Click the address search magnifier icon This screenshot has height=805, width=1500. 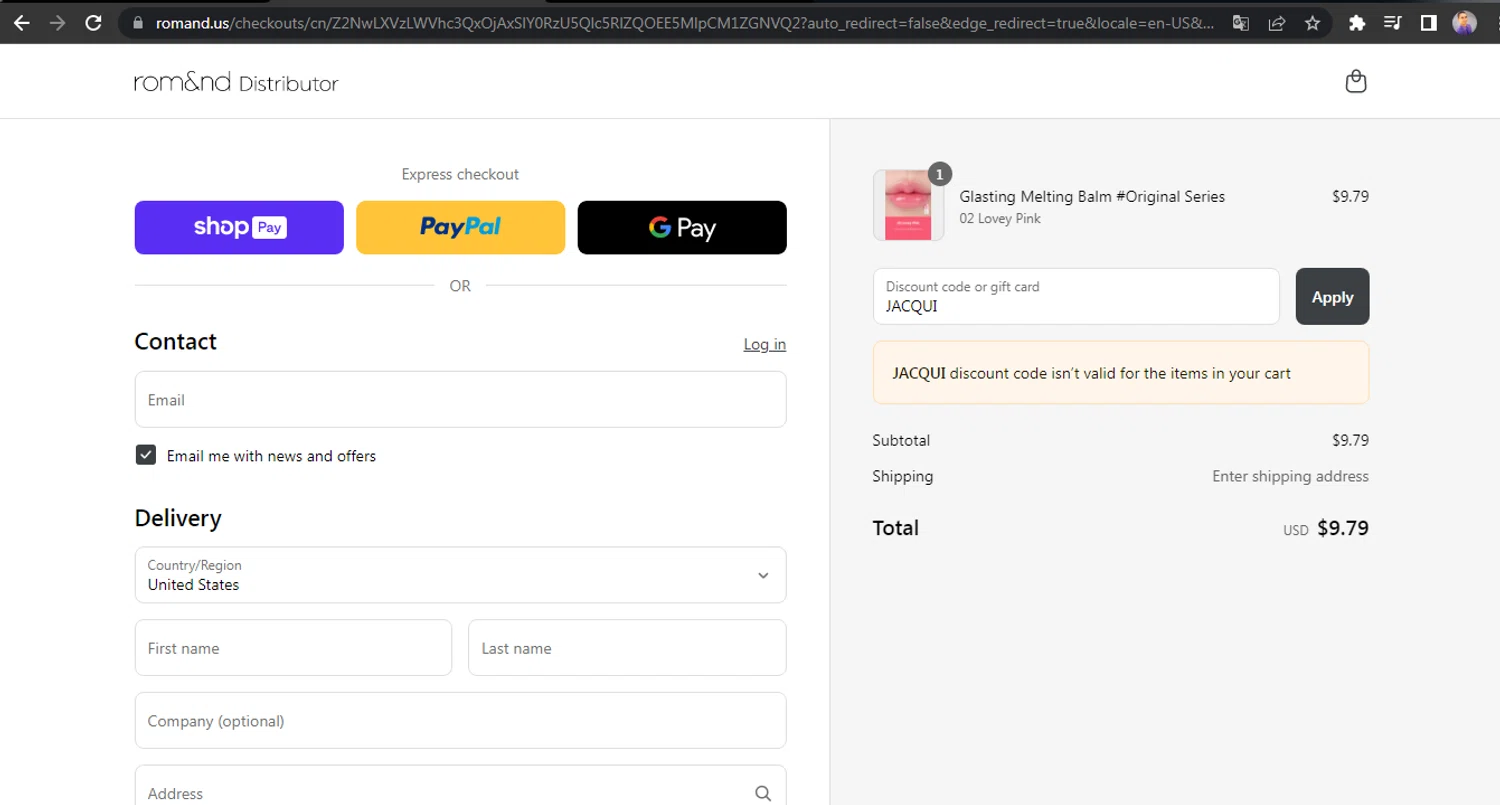[x=763, y=793]
